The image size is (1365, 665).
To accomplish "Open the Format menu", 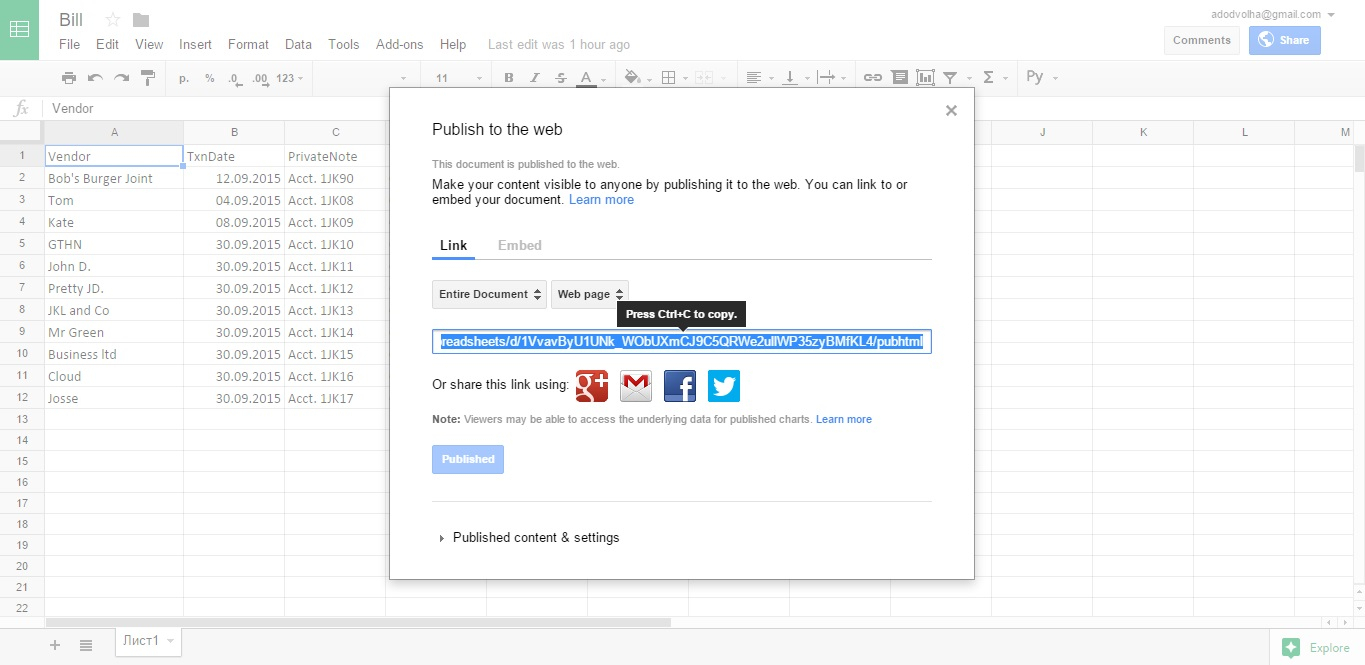I will point(248,44).
